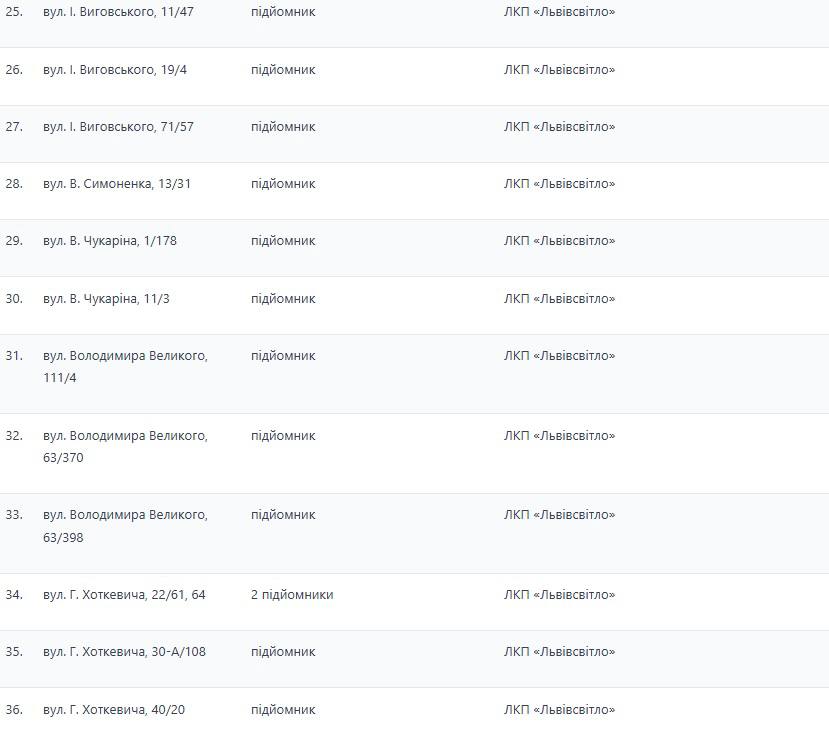829x741 pixels.
Task: Click address вул. І. Виговського, 71/57
Action: (118, 127)
